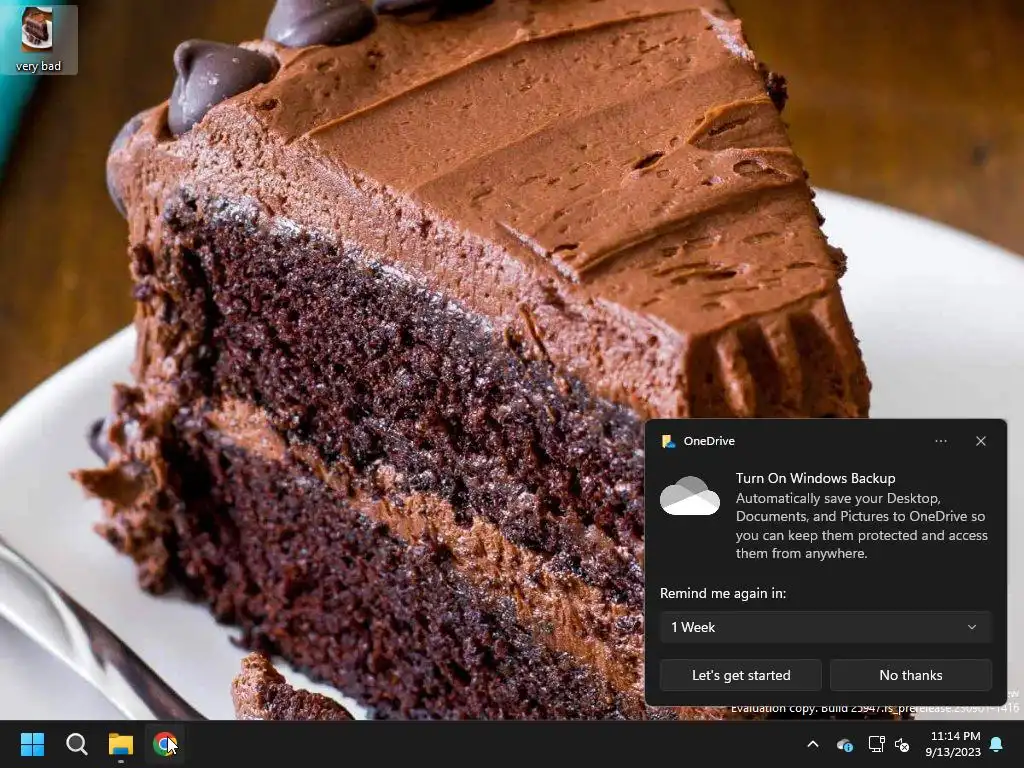This screenshot has width=1024, height=768.
Task: Decline with 'No thanks' button
Action: [910, 675]
